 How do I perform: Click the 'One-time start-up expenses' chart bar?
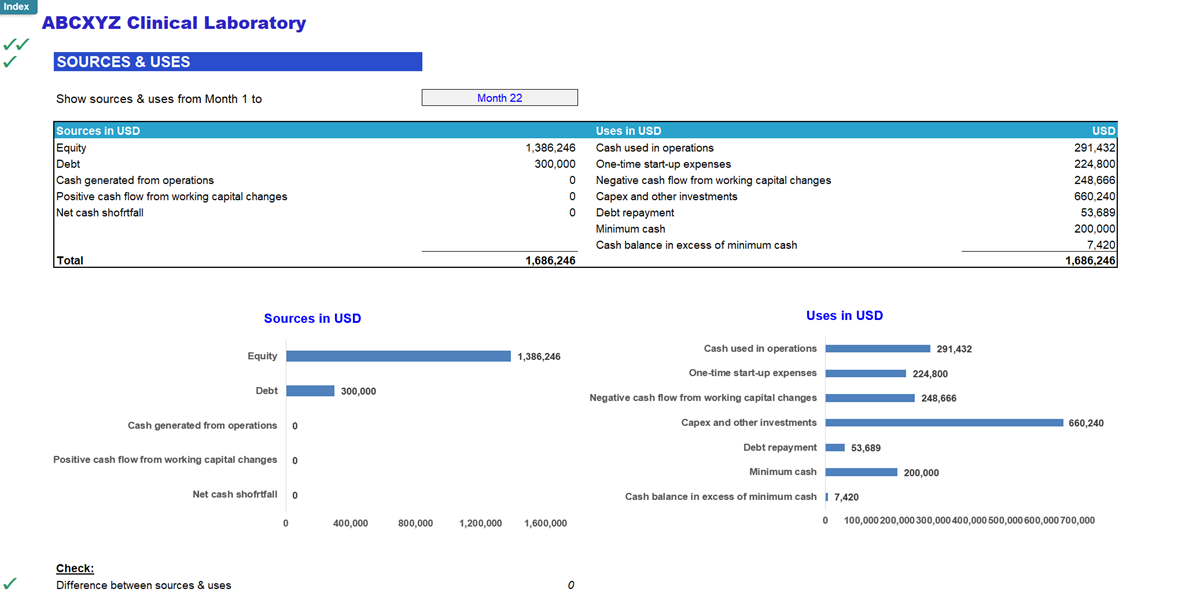click(x=866, y=373)
